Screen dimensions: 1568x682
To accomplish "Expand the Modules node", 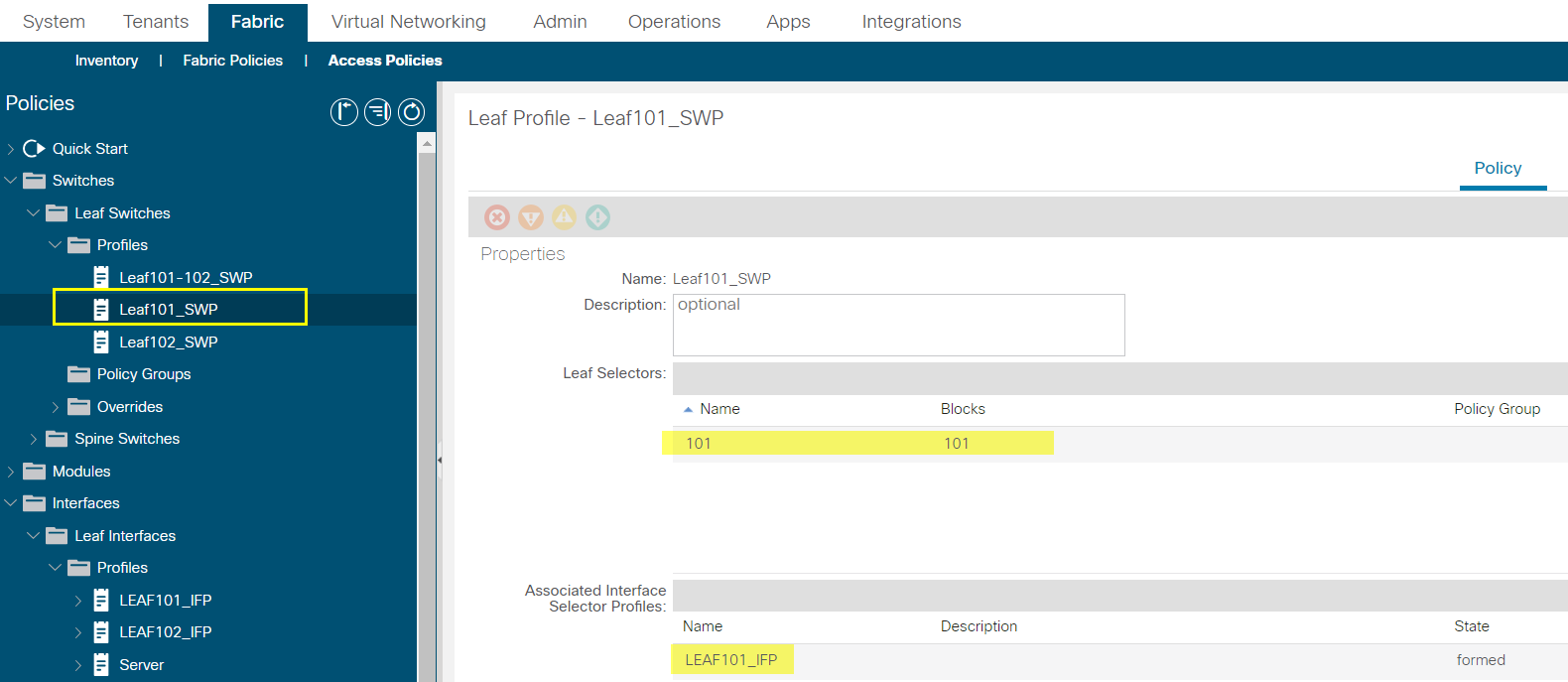I will [11, 472].
